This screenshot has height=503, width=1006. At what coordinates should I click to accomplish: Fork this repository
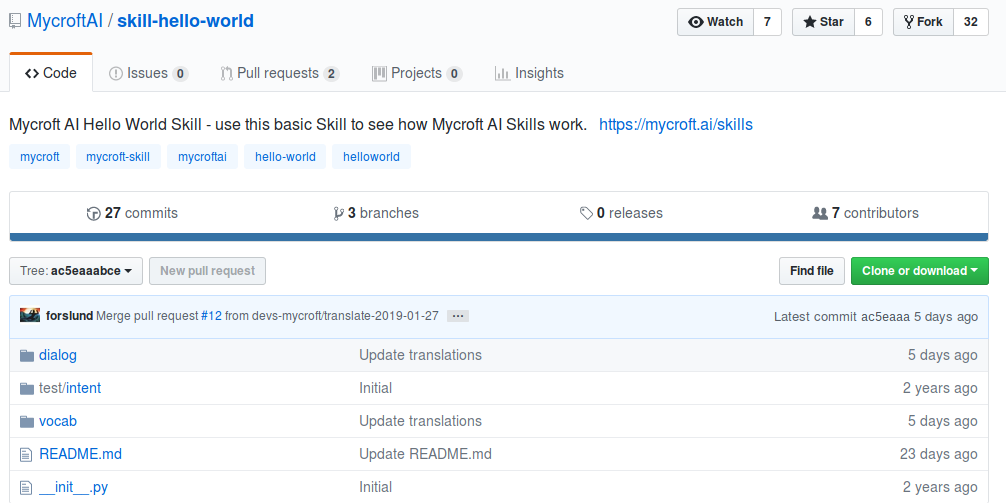tap(923, 22)
